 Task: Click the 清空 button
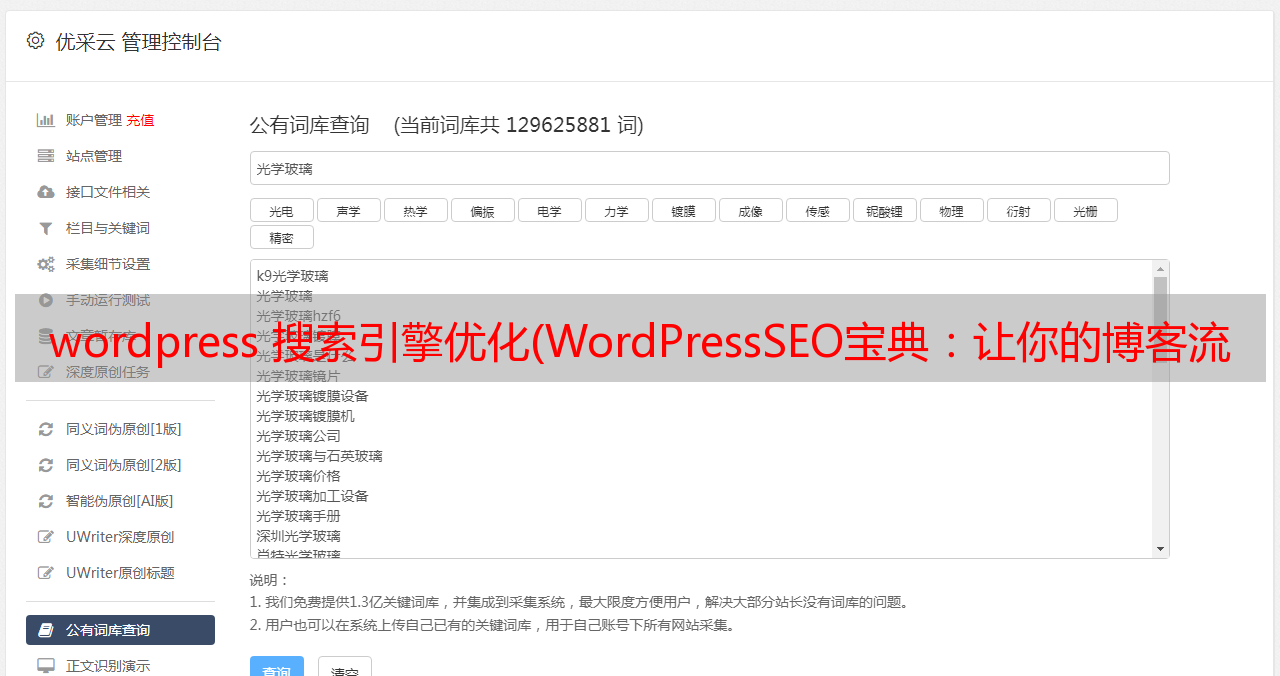click(x=345, y=667)
